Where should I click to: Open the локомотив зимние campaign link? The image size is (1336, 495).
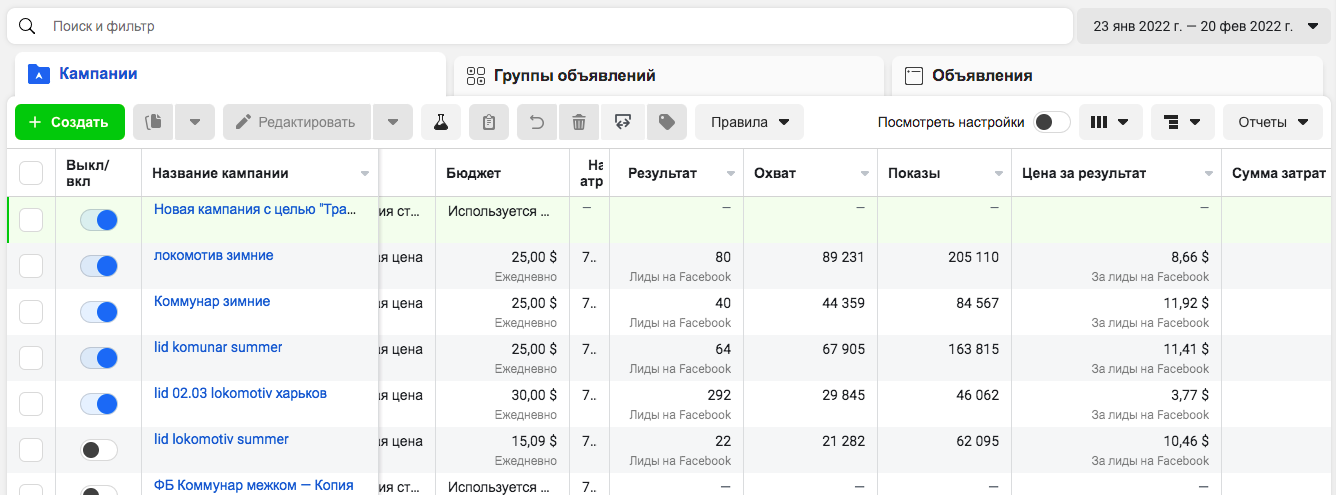(x=214, y=256)
